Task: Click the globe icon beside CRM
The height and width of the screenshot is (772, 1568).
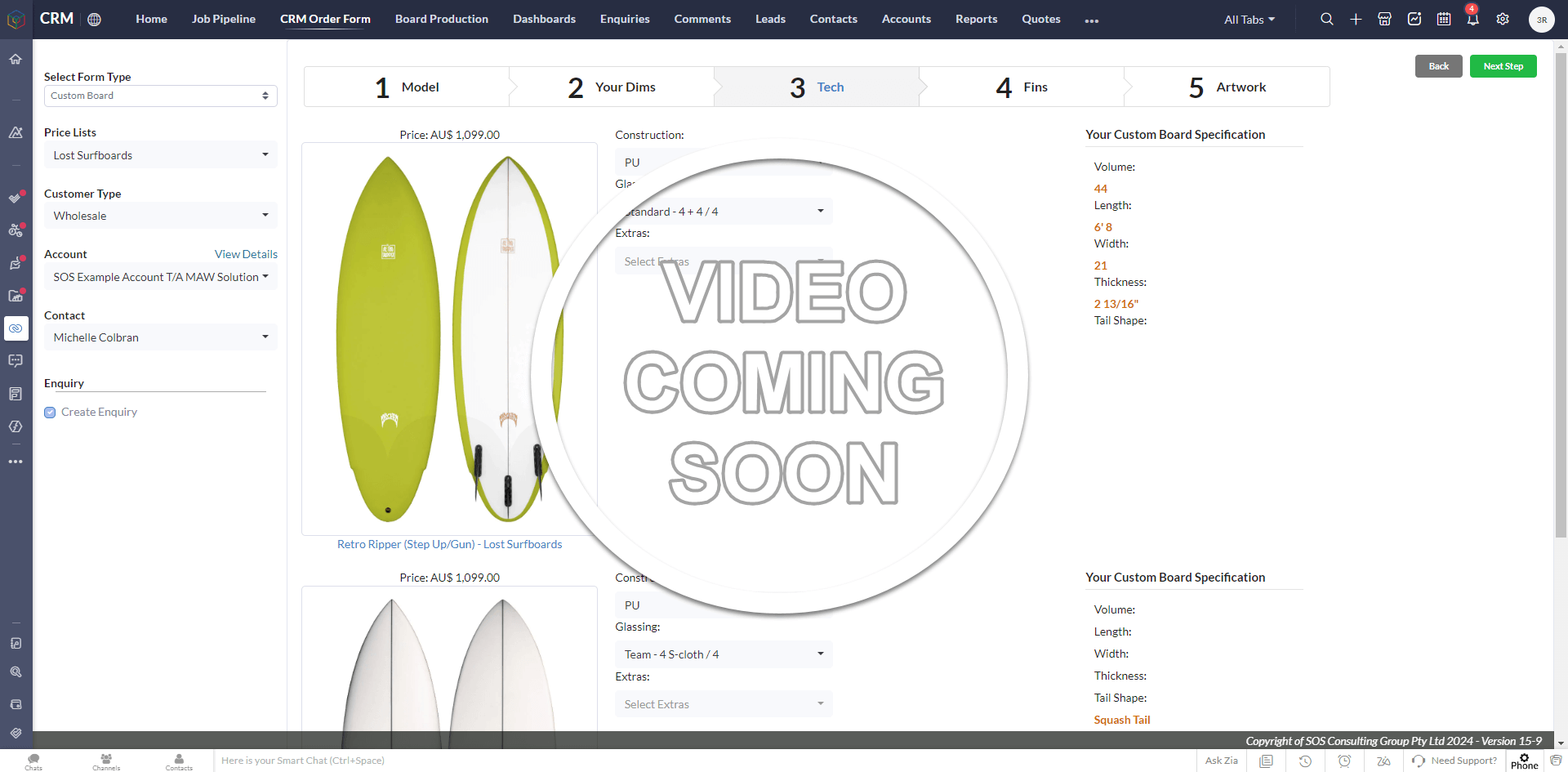Action: pos(95,20)
